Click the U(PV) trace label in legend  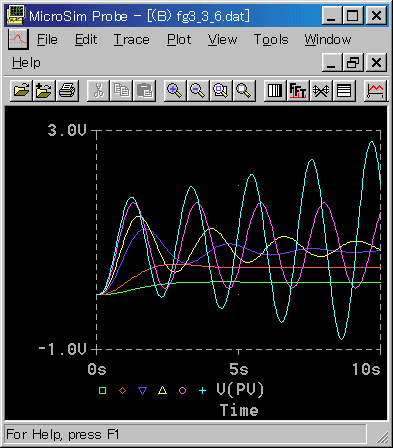tap(240, 389)
